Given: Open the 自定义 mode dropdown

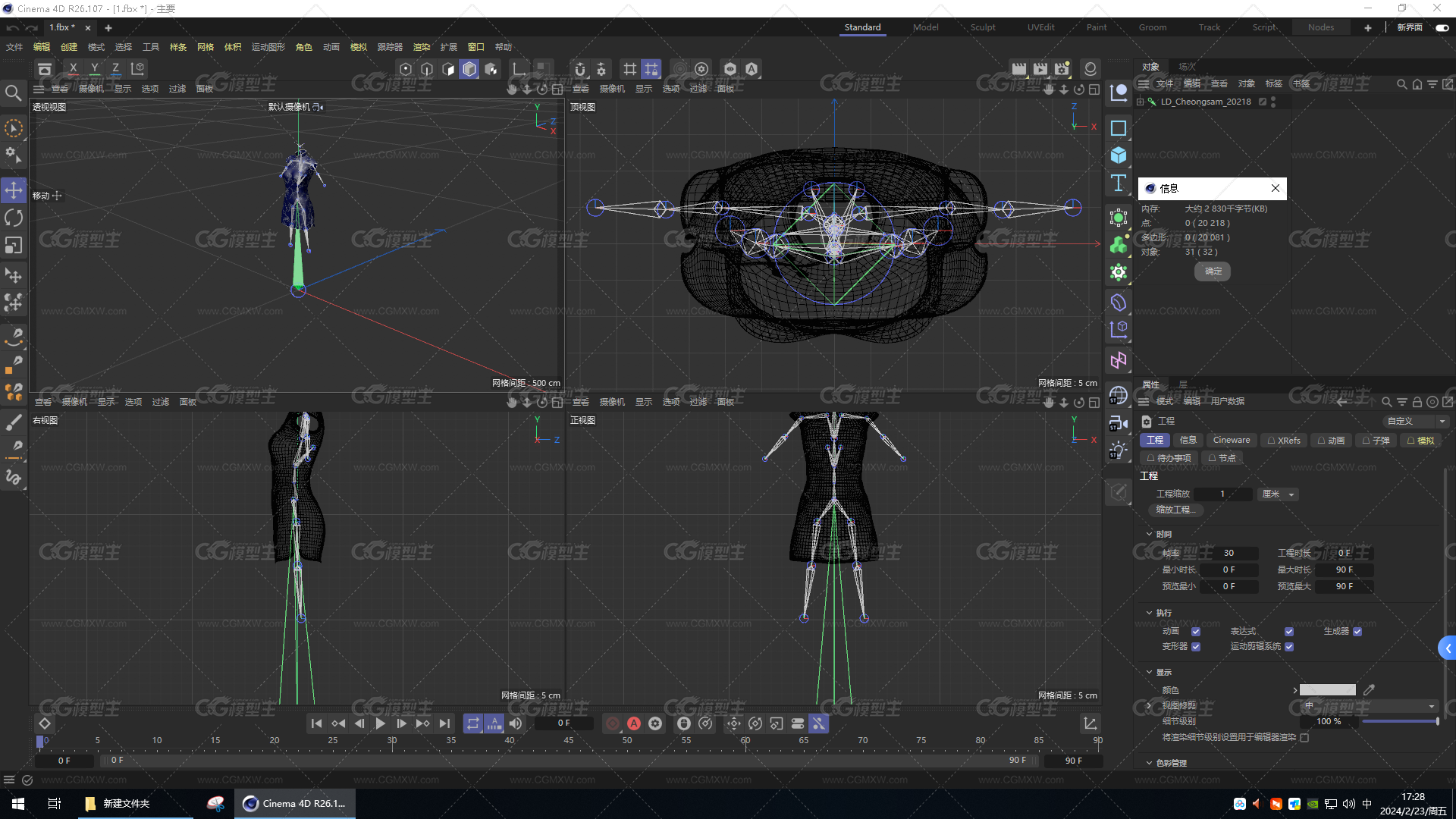Looking at the screenshot, I should 1415,422.
